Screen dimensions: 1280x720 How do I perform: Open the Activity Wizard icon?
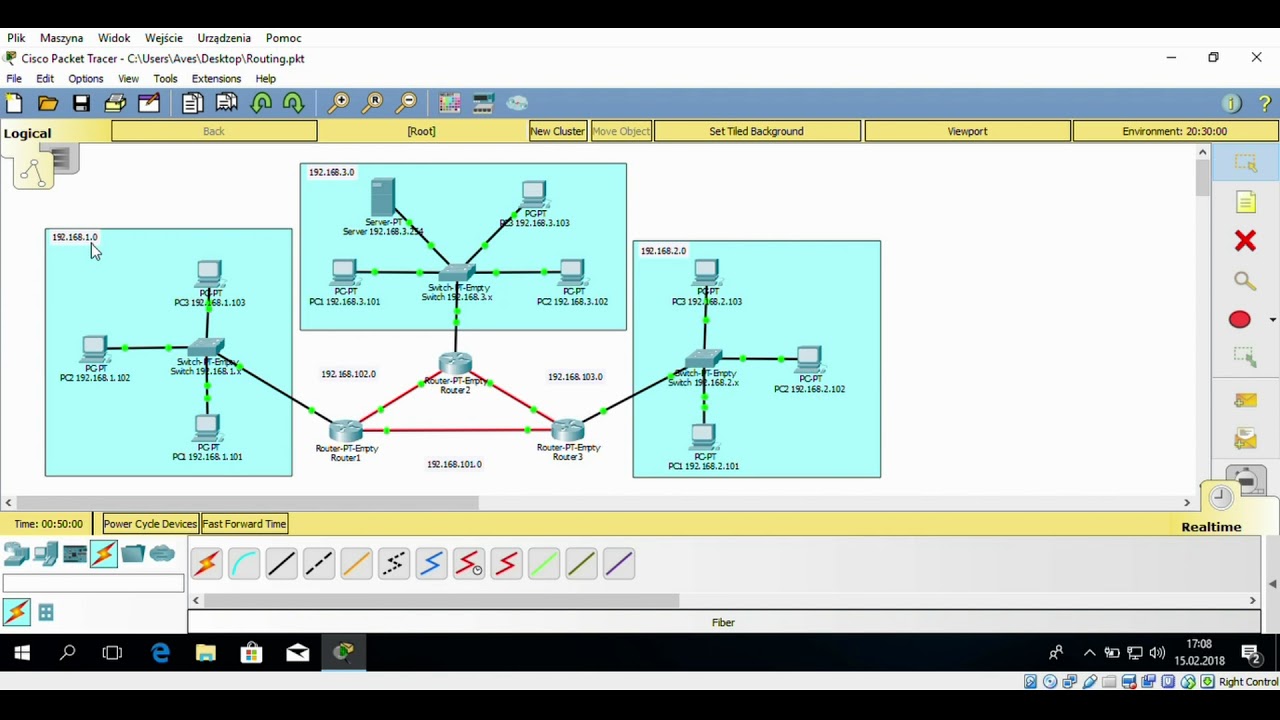149,103
